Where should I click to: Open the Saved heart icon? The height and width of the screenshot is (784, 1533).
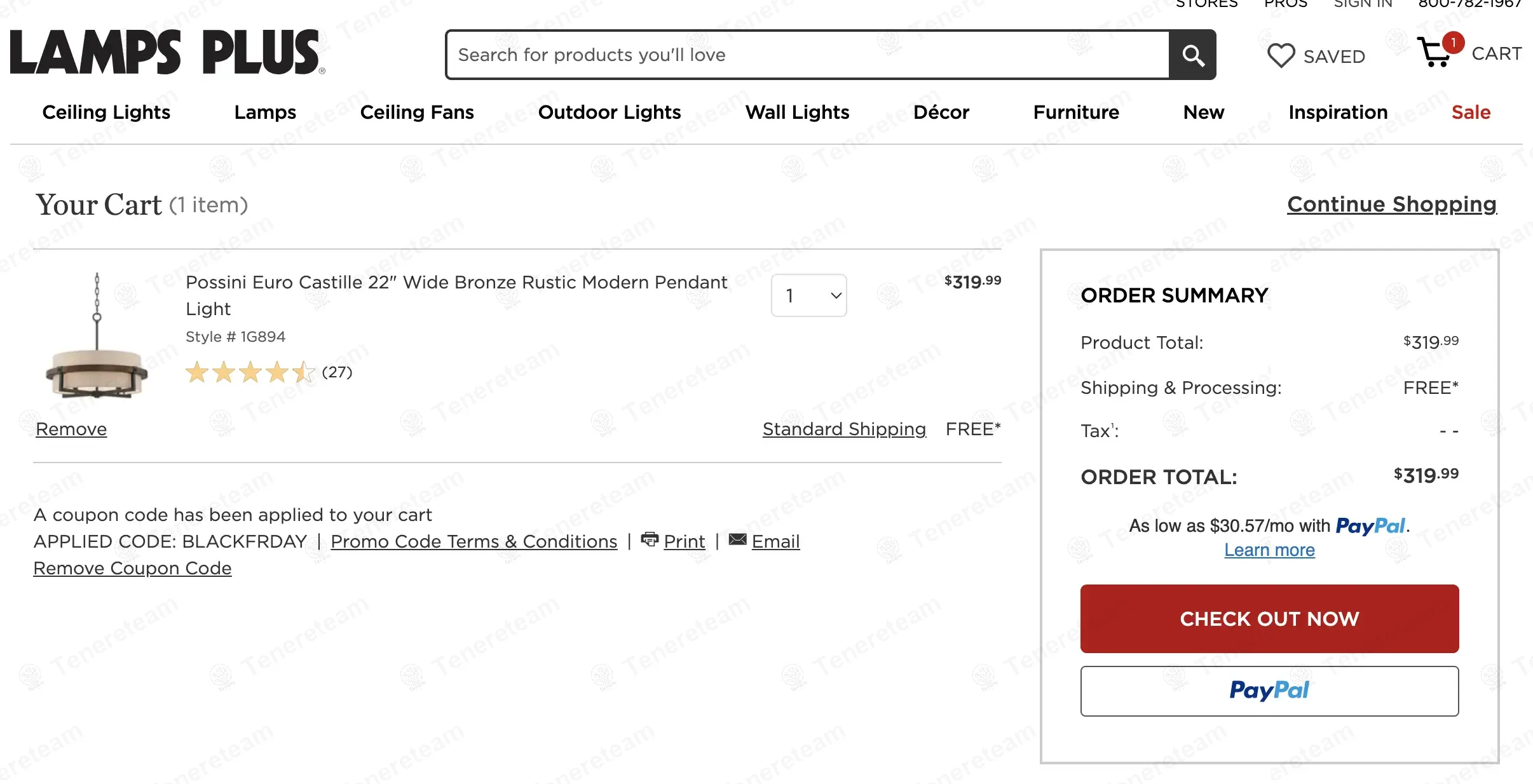click(x=1281, y=56)
